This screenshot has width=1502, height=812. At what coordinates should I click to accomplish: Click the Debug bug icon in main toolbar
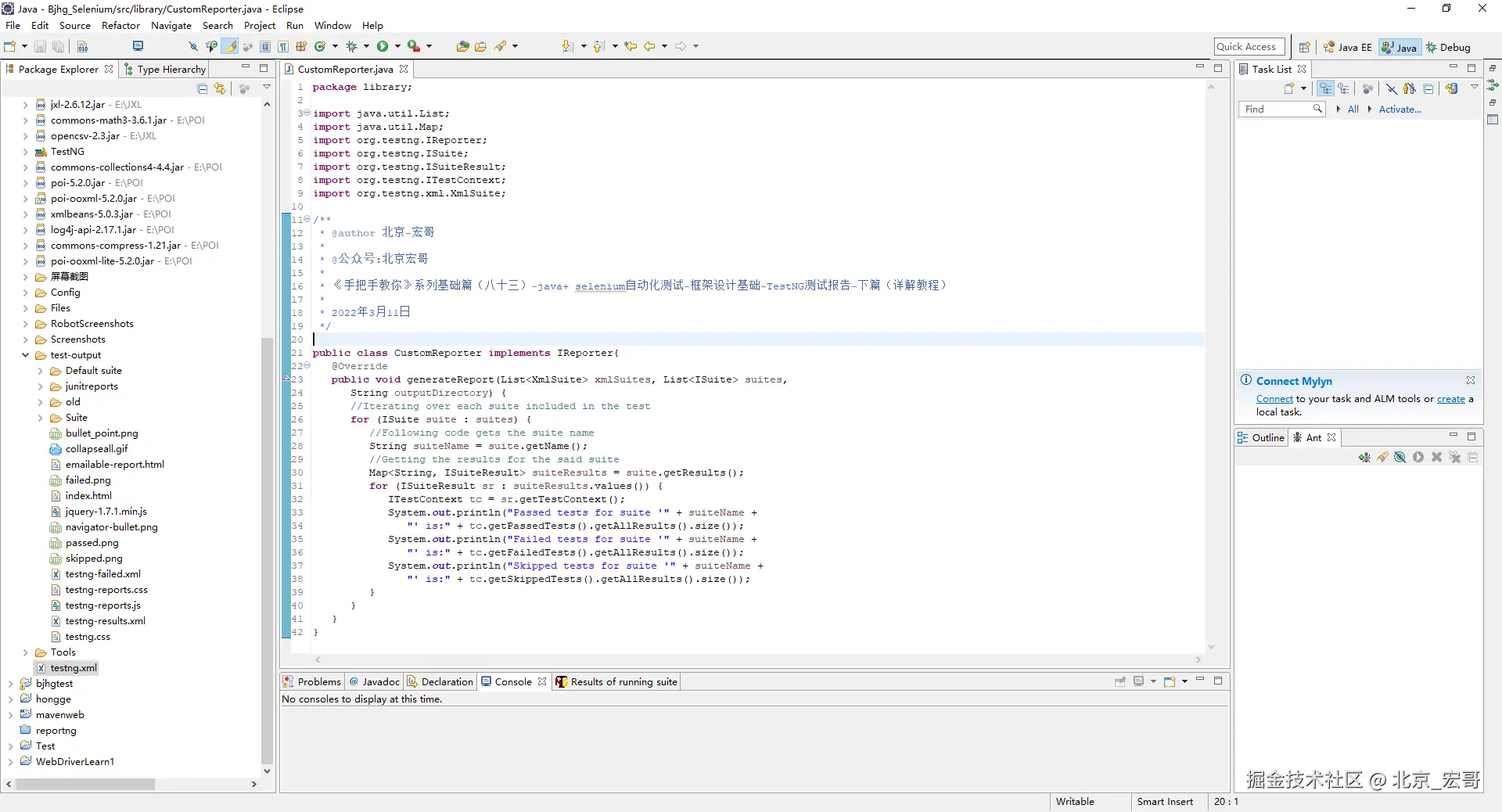(x=351, y=47)
